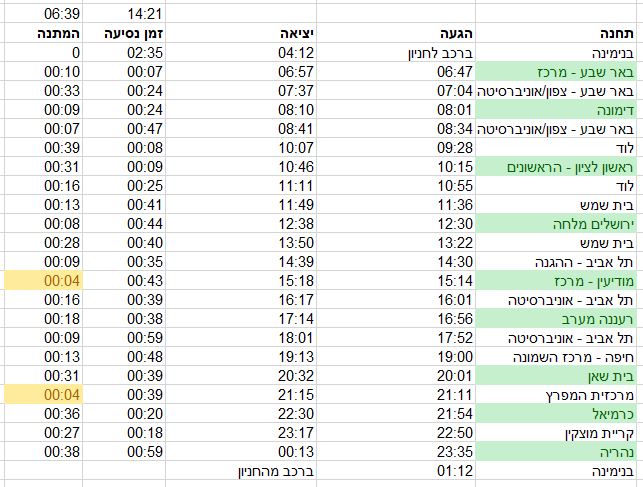Select the yellow wait cell in מודיעין row
The image size is (643, 487).
point(40,281)
